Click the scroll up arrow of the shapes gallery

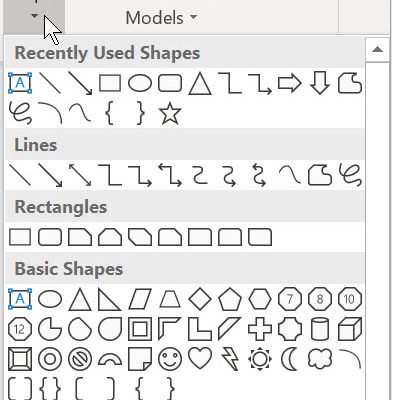point(377,50)
